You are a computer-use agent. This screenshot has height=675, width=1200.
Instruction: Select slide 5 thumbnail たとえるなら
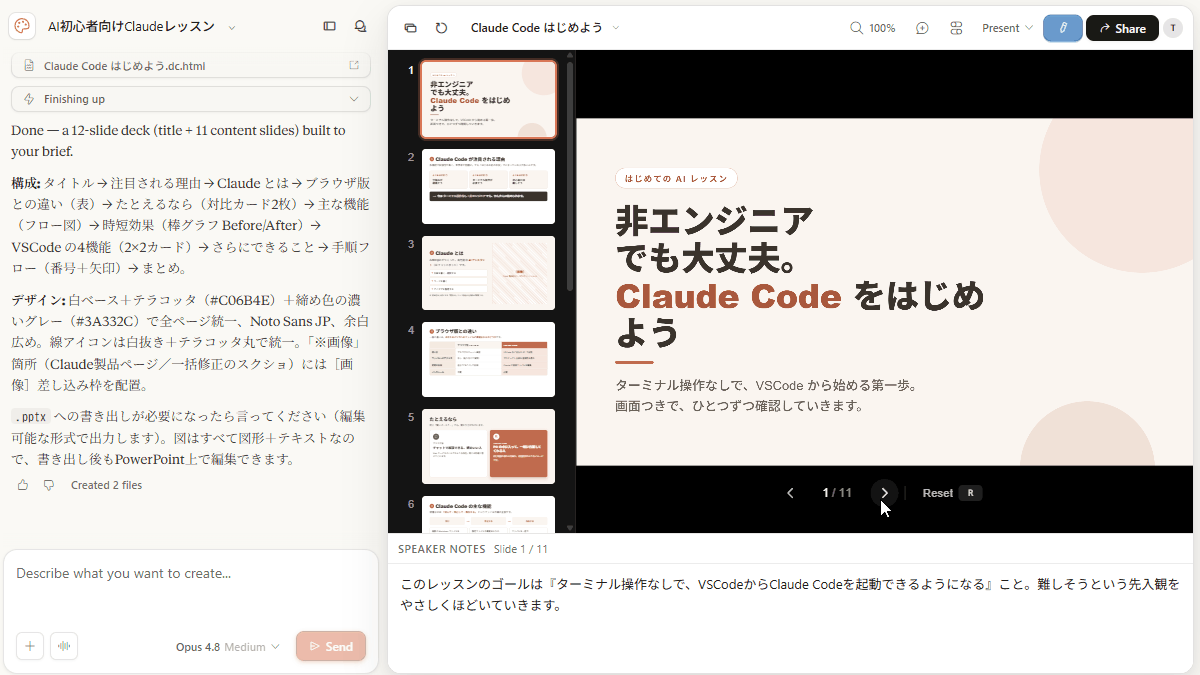click(x=488, y=446)
